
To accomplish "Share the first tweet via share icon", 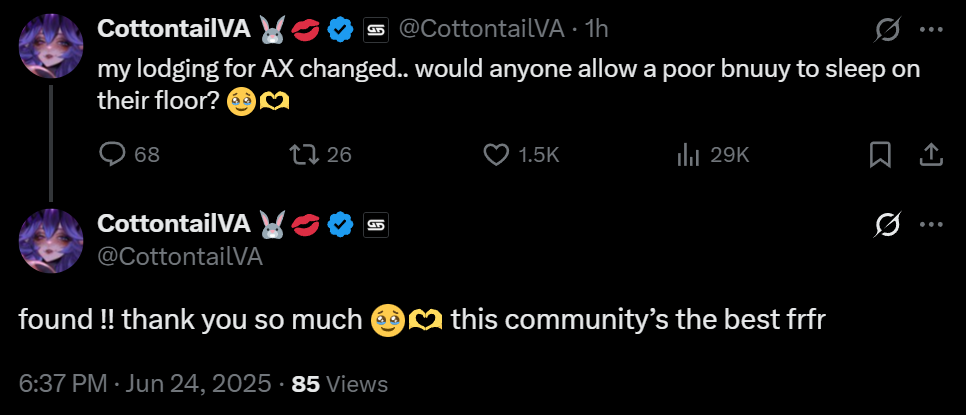I will click(x=930, y=154).
